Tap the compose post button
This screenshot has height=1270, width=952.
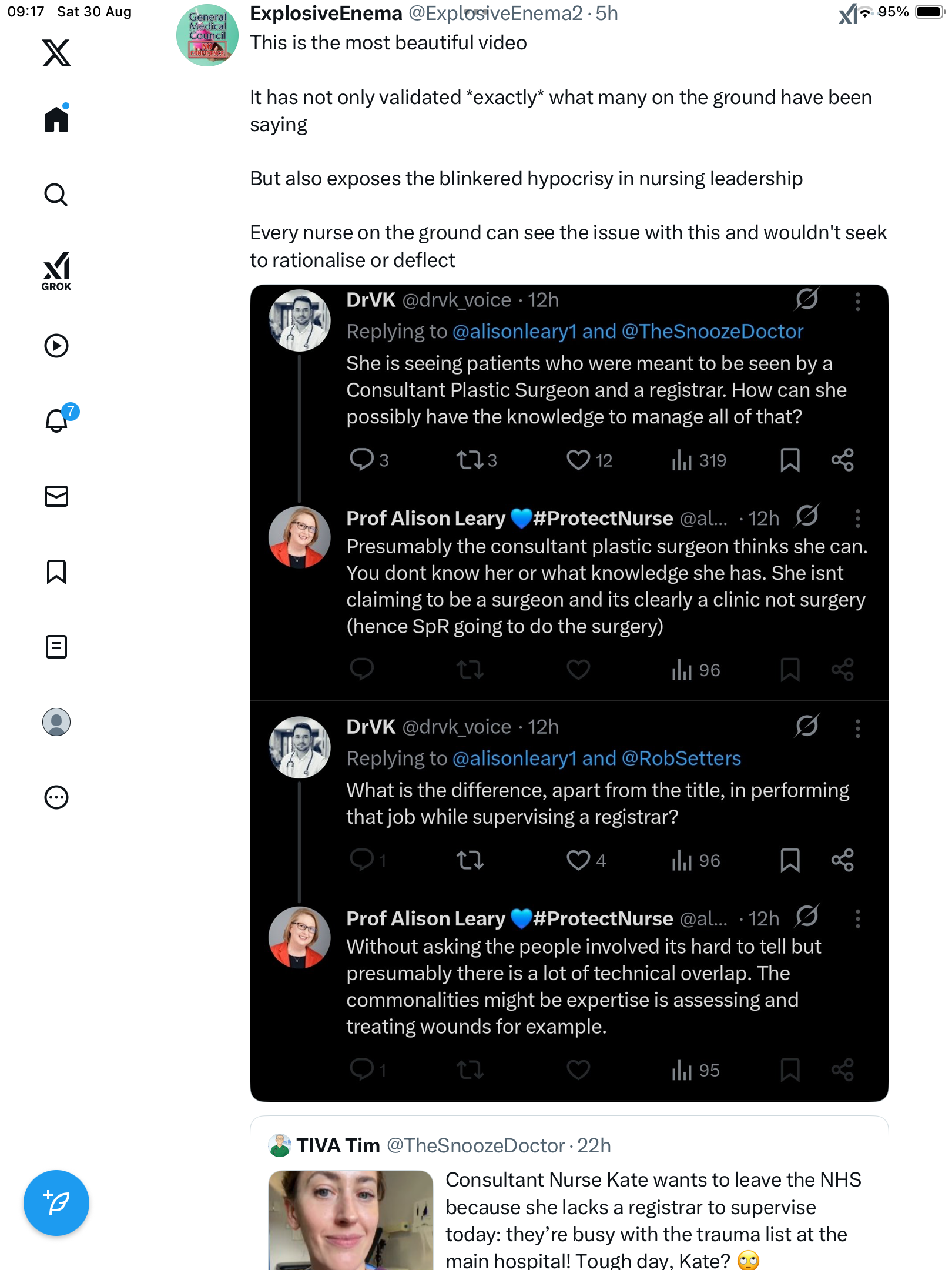coord(56,1203)
